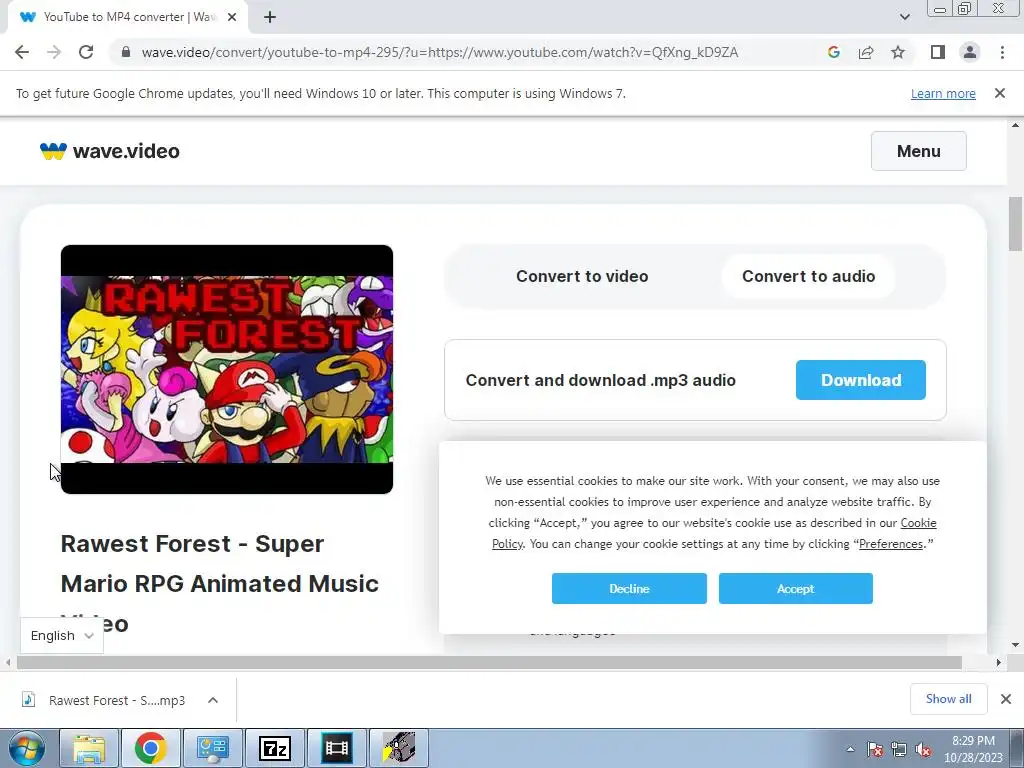
Task: Click the Google icon in address bar
Action: [x=834, y=52]
